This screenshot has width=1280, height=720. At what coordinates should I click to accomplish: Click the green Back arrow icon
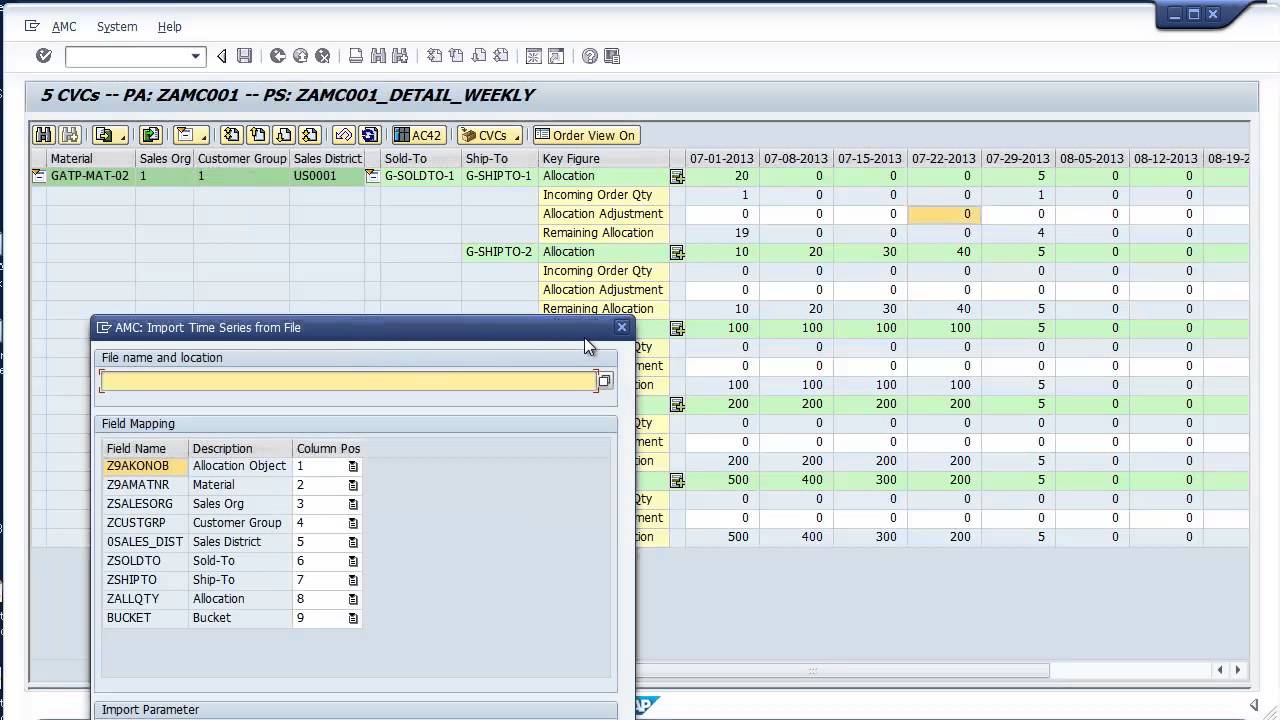(x=278, y=56)
